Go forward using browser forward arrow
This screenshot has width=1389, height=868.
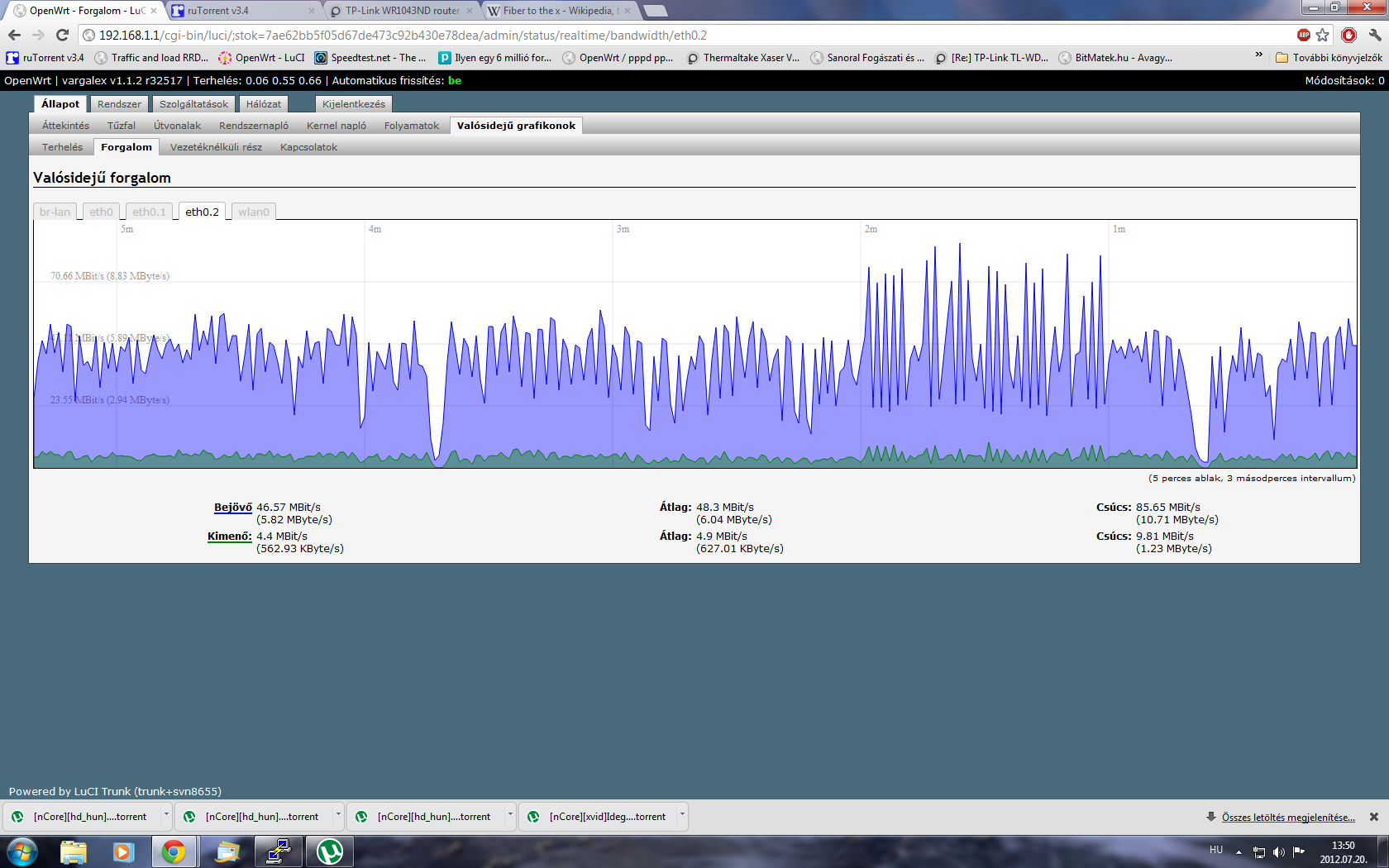(x=38, y=35)
